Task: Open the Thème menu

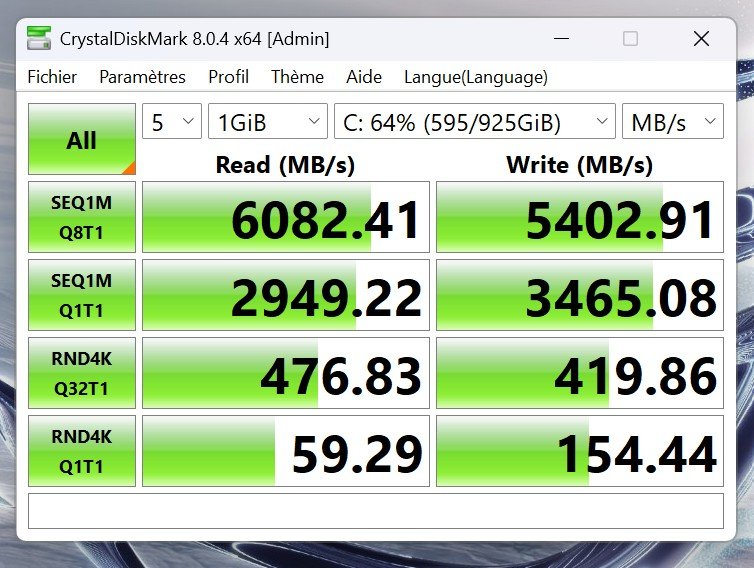Action: [297, 77]
